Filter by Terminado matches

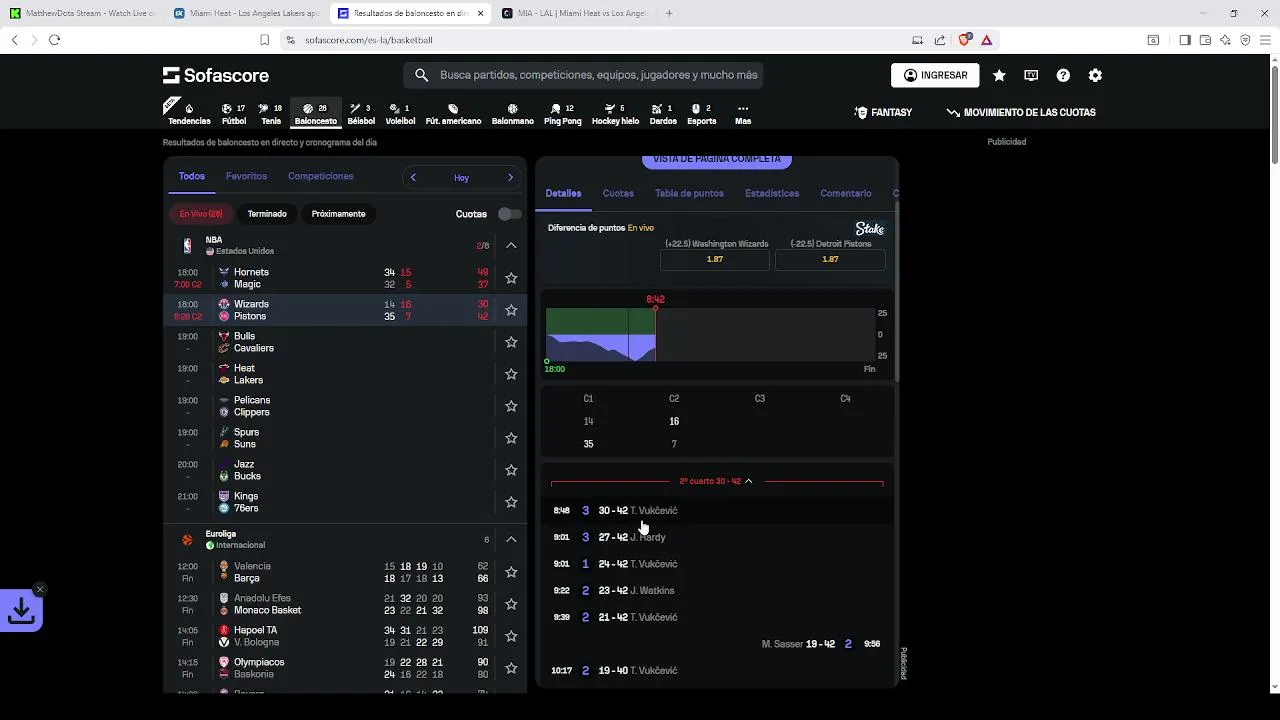267,214
